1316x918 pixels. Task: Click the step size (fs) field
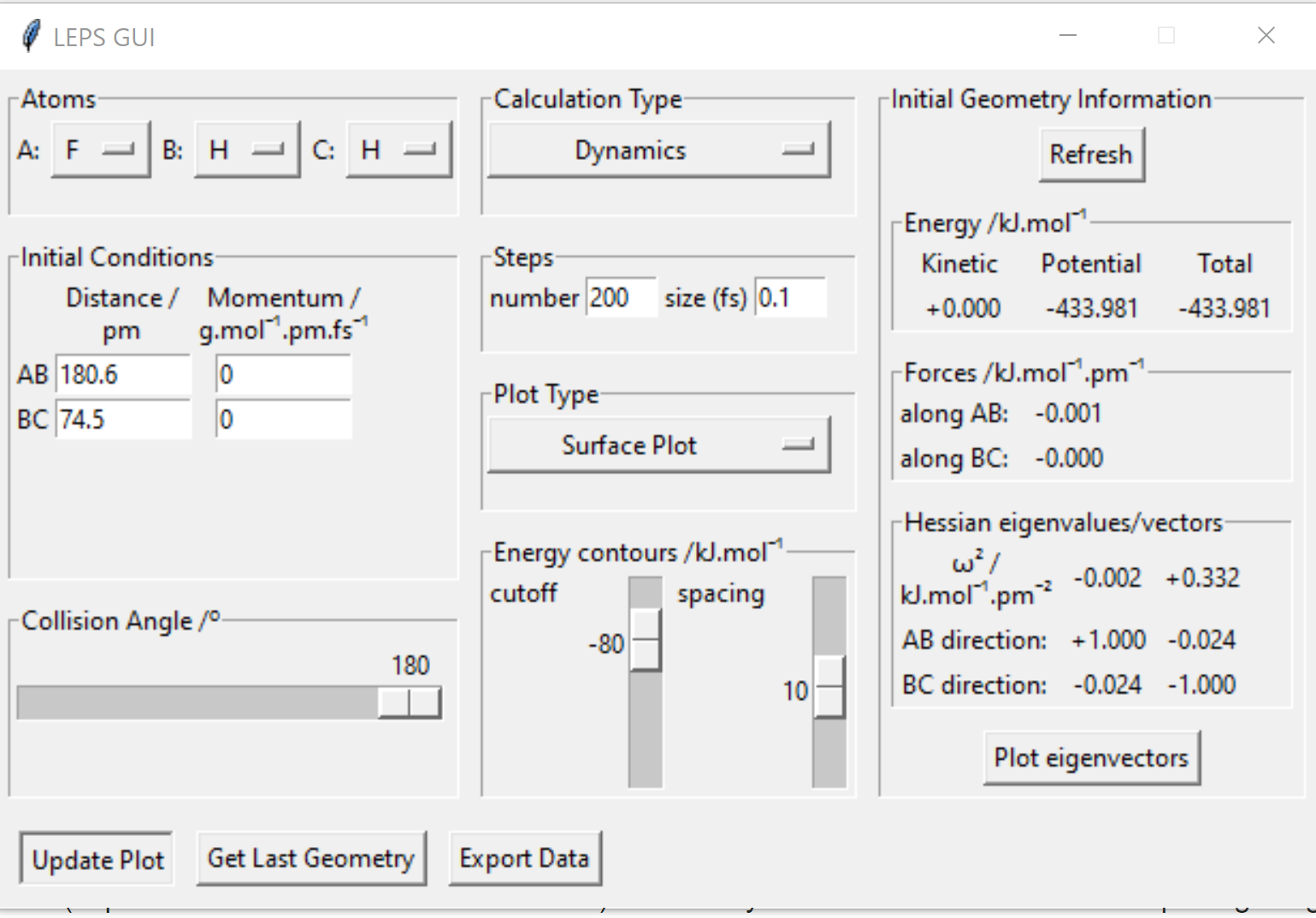click(x=789, y=298)
